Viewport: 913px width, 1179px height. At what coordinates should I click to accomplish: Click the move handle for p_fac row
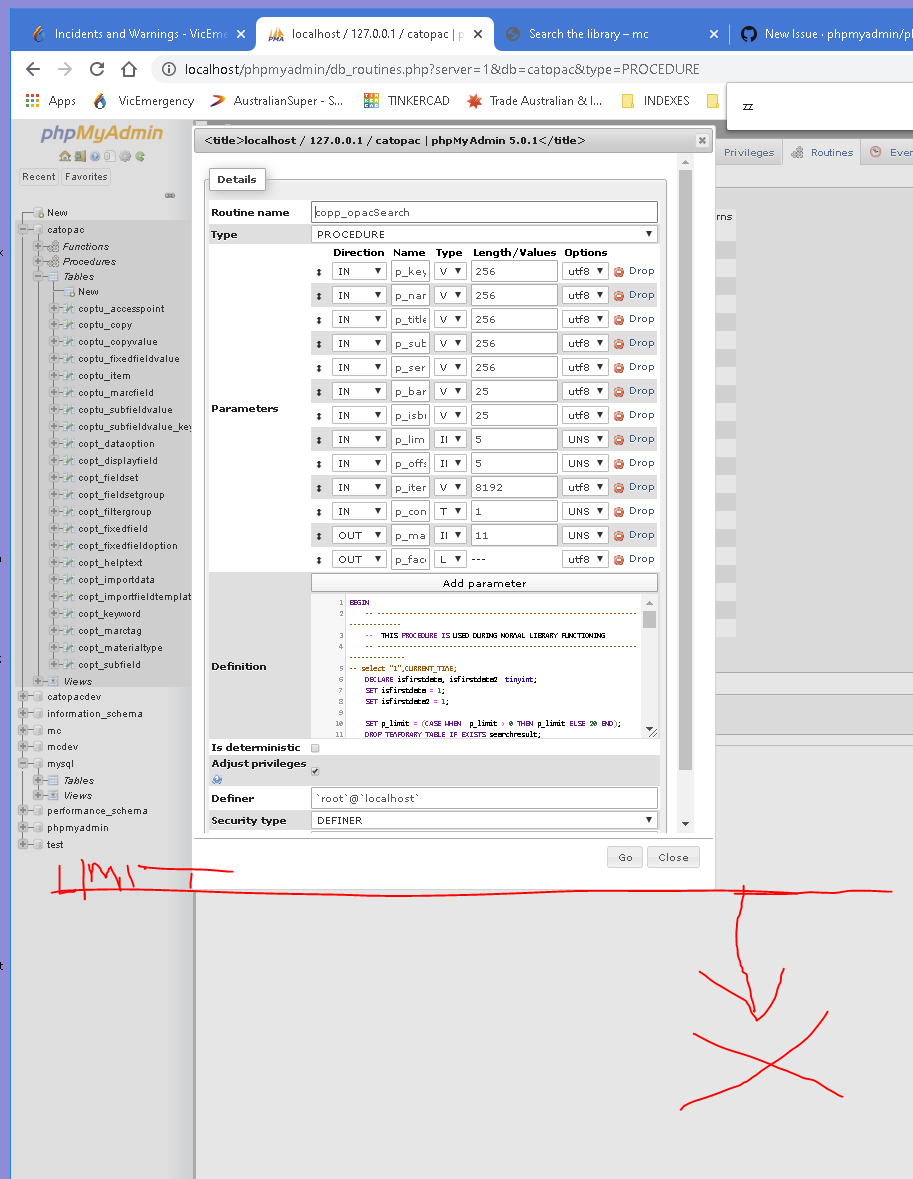(319, 560)
